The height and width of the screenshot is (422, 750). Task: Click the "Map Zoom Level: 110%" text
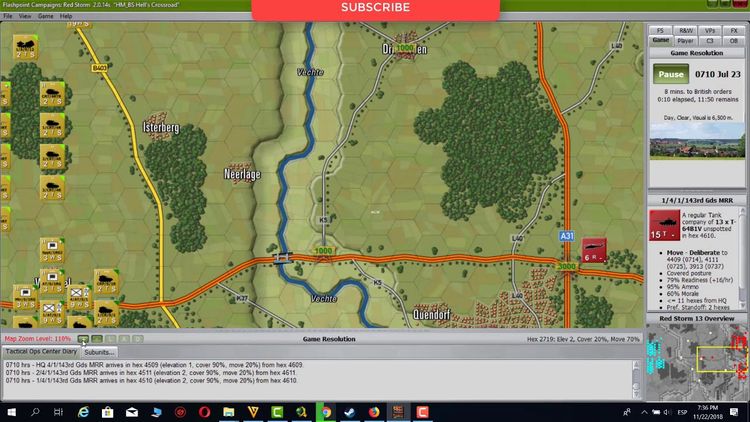[x=38, y=339]
